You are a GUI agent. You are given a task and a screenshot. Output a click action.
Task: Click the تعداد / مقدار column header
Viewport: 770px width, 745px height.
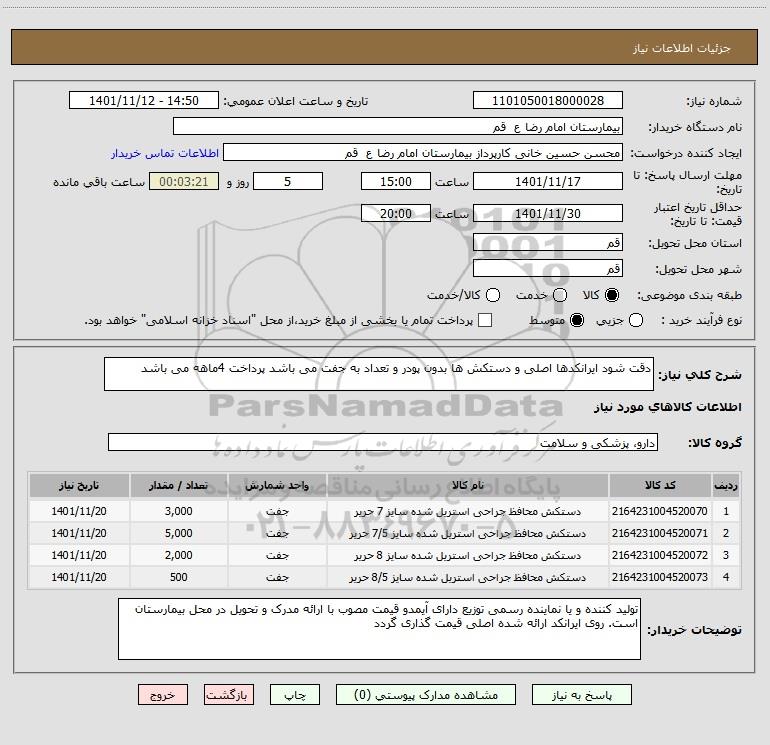[179, 486]
